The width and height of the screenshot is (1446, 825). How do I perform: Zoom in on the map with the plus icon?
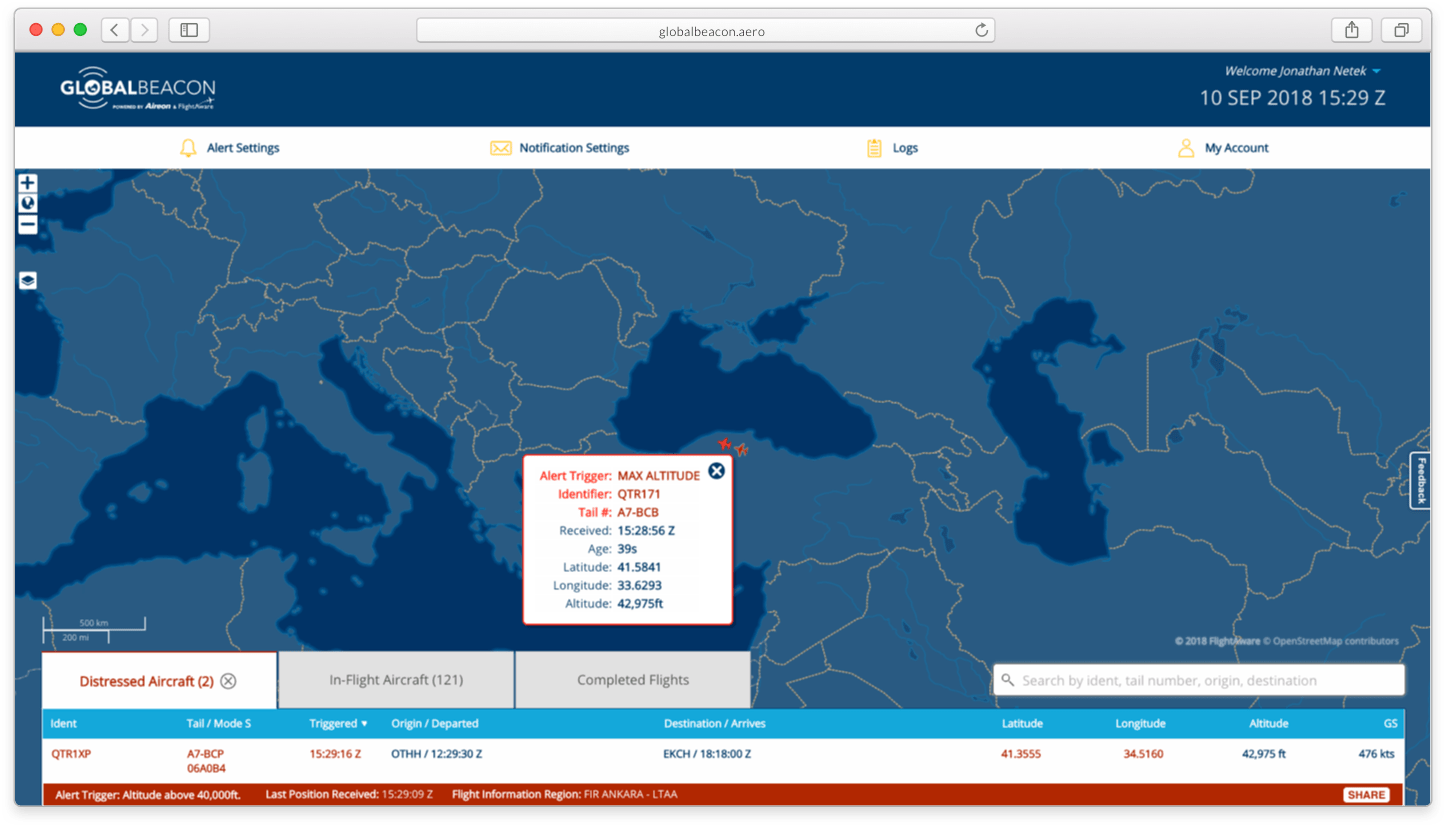click(x=27, y=182)
